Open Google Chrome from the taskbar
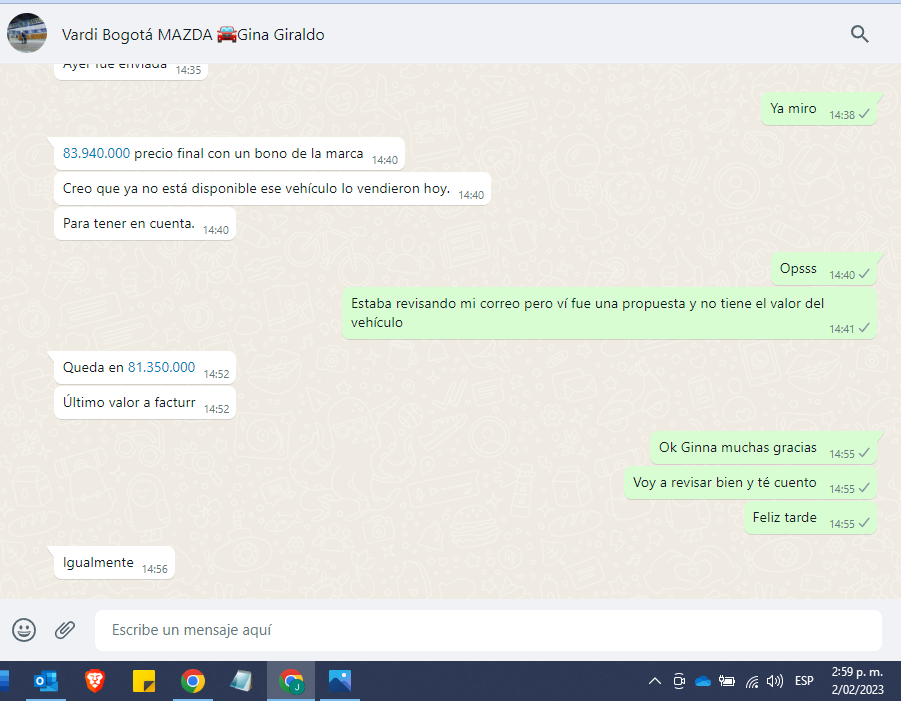 [192, 681]
